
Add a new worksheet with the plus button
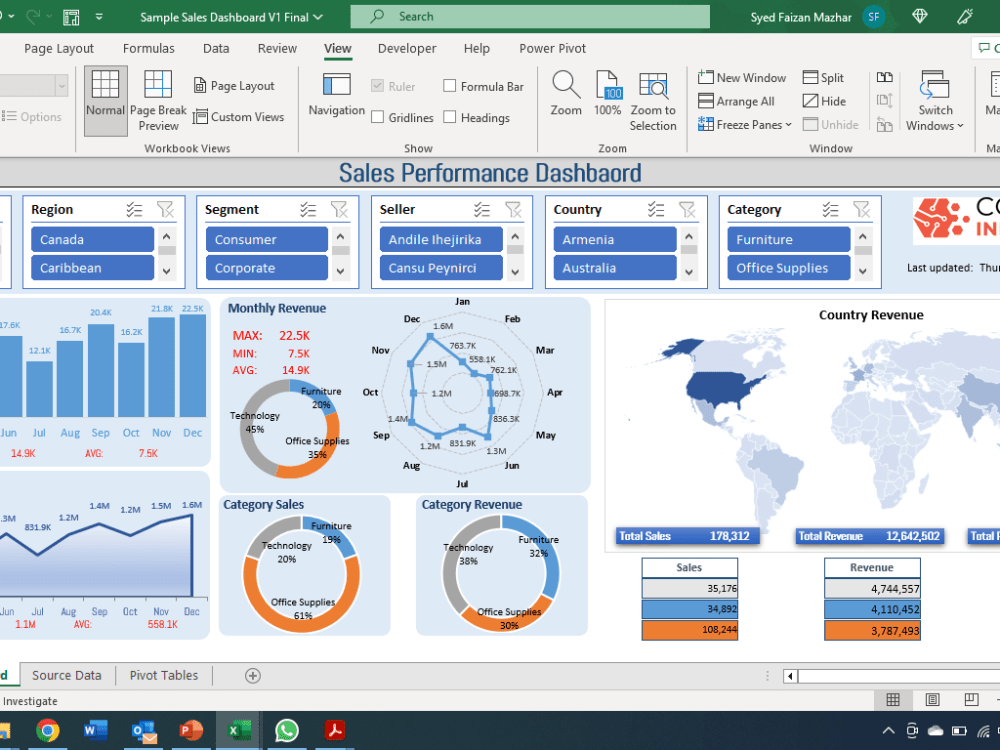252,675
